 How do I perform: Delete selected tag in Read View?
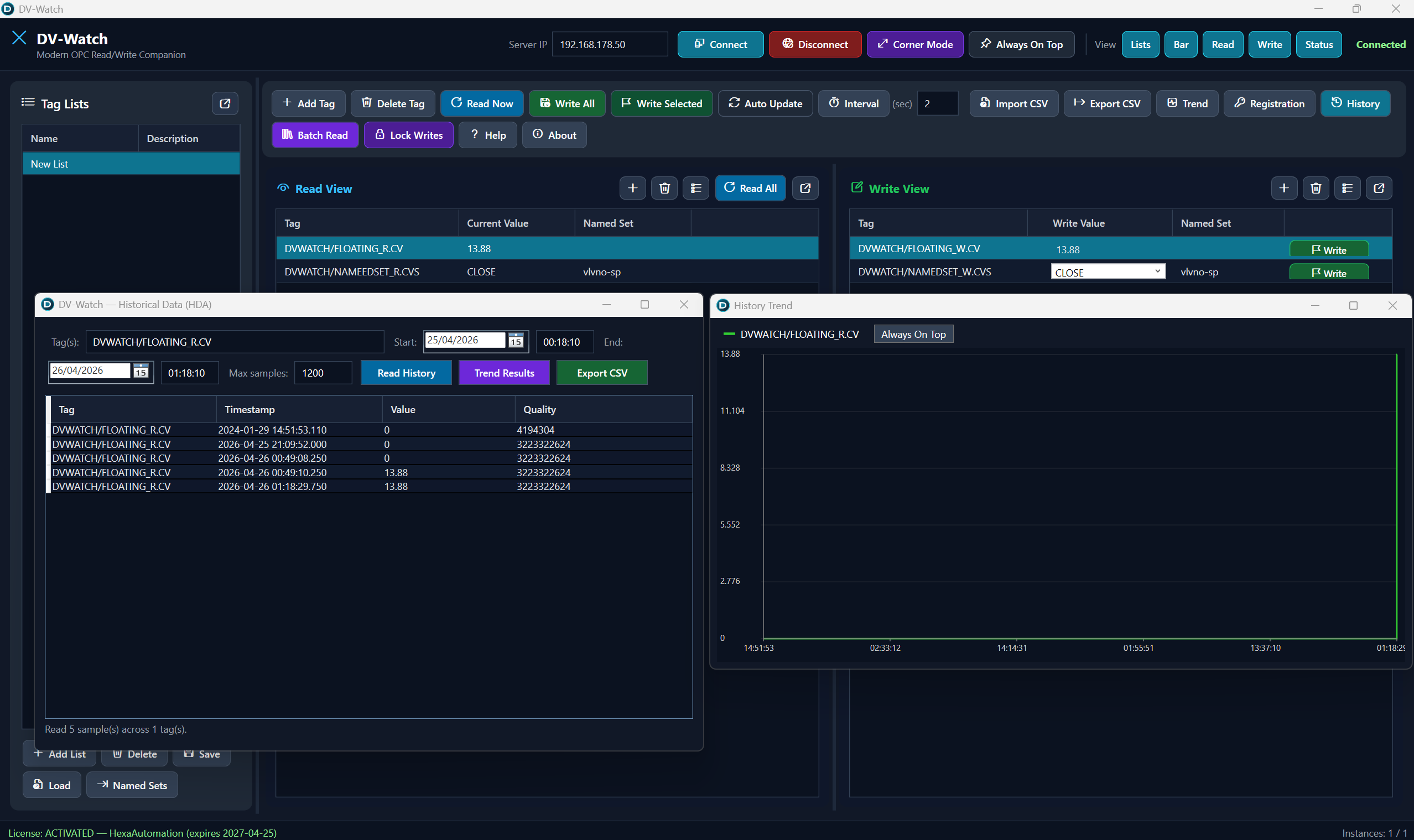[664, 188]
